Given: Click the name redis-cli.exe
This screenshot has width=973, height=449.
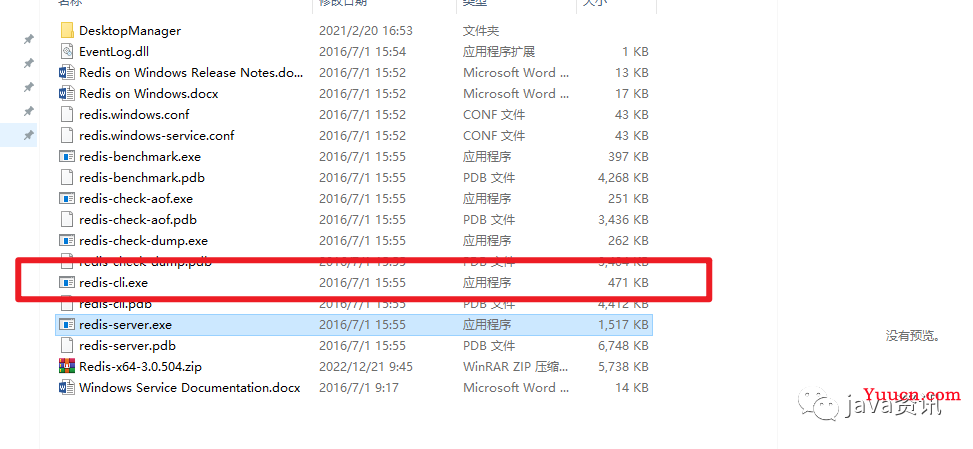Looking at the screenshot, I should [x=114, y=283].
